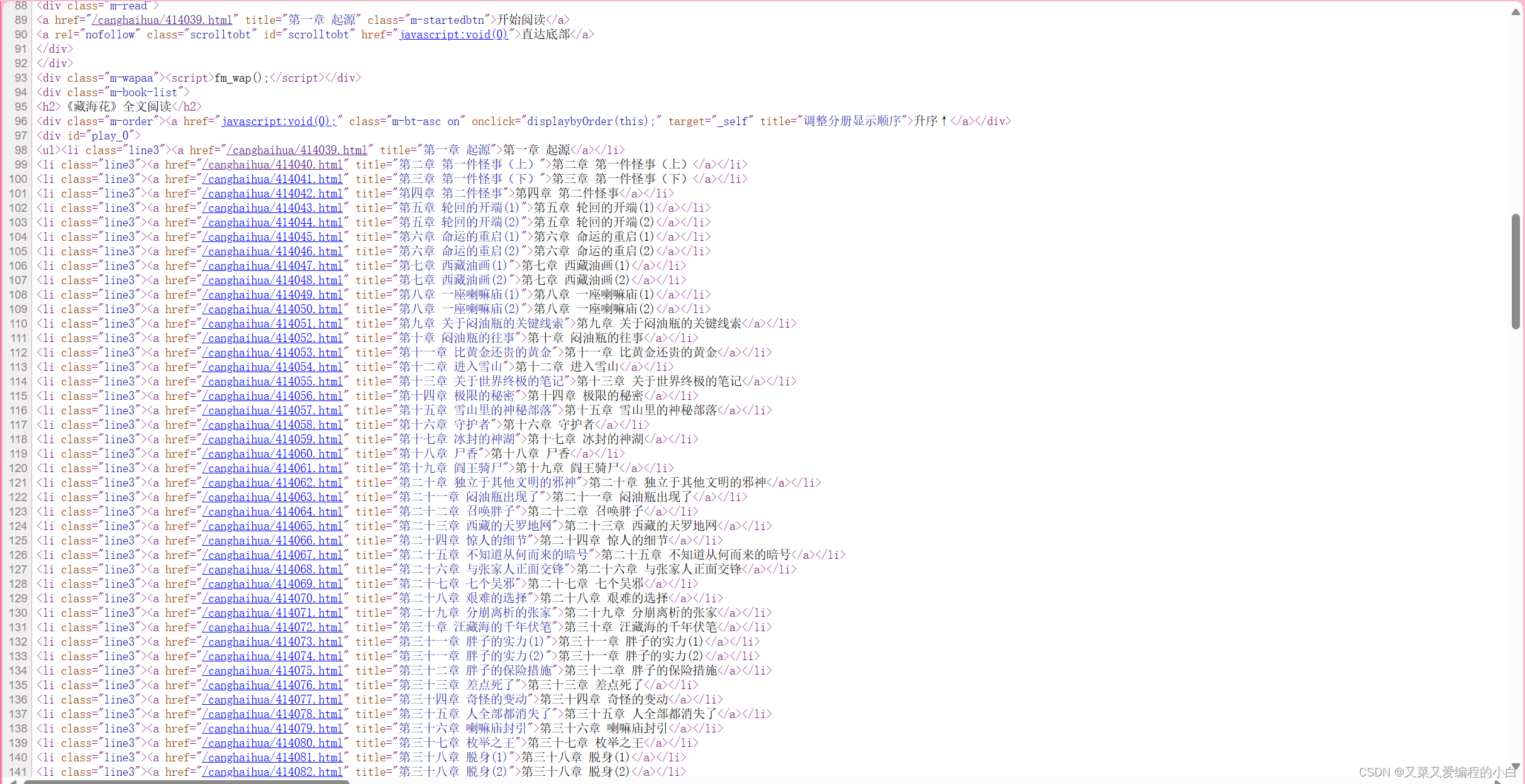This screenshot has height=784, width=1525.
Task: Open link /canghaihua/414060.html
Action: pyautogui.click(x=272, y=454)
